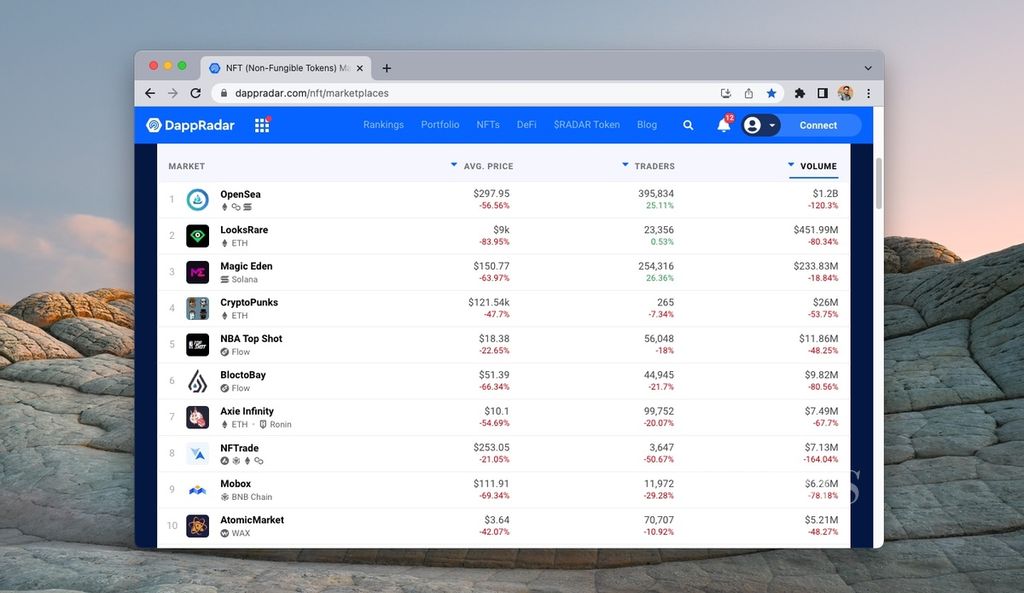Click the NFTrade logo
This screenshot has height=593, width=1024.
click(x=197, y=453)
